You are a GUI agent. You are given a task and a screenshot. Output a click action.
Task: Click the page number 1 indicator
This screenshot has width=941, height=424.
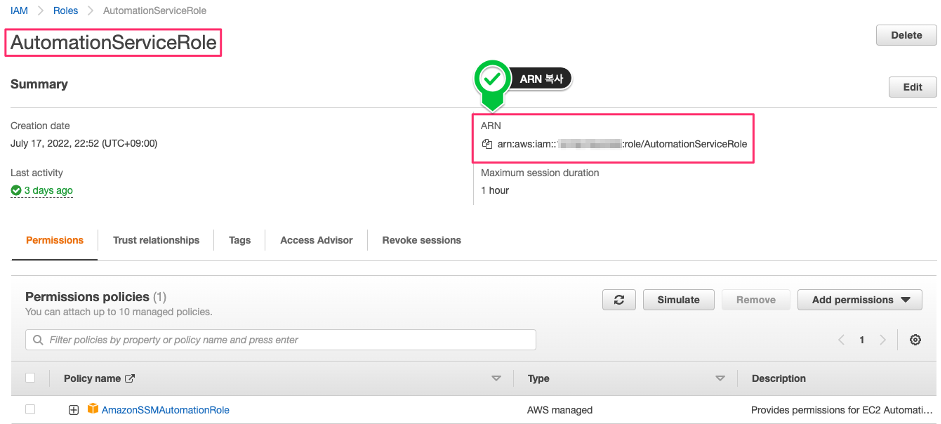[x=862, y=340]
